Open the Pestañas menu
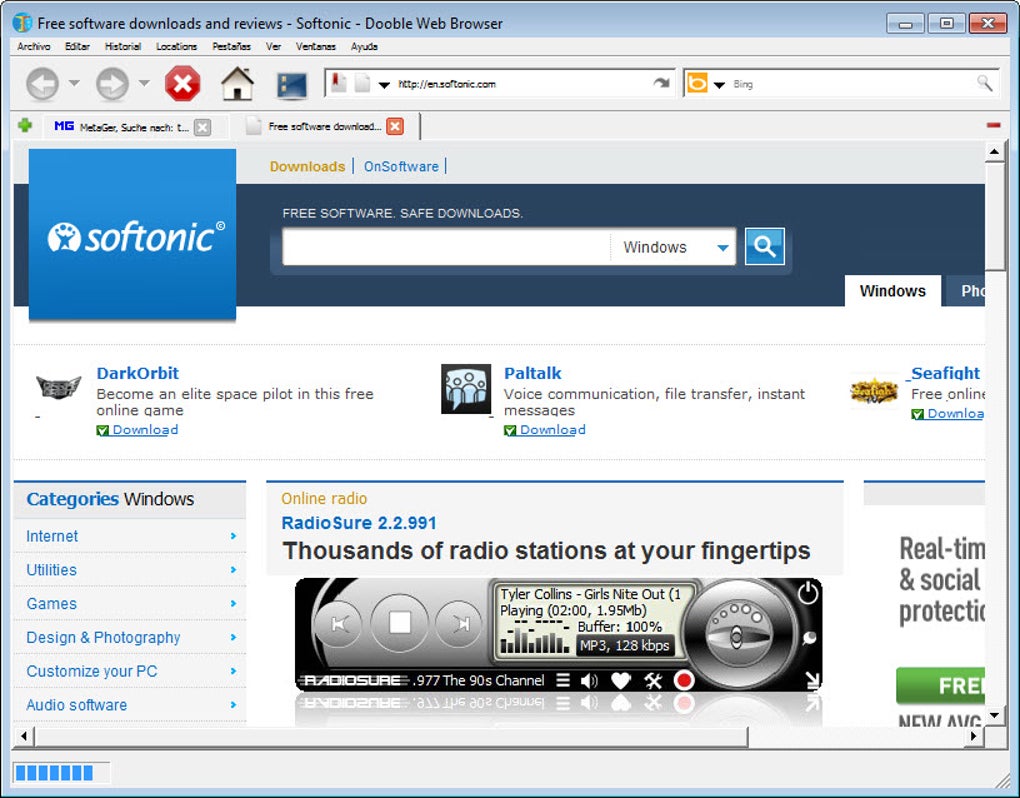Screen dimensions: 1020x798 232,46
